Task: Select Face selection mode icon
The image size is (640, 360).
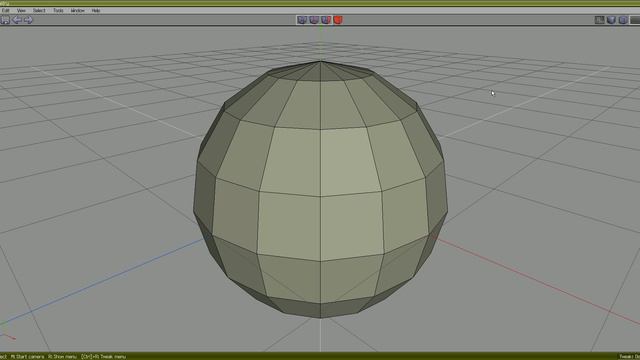Action: (x=326, y=20)
